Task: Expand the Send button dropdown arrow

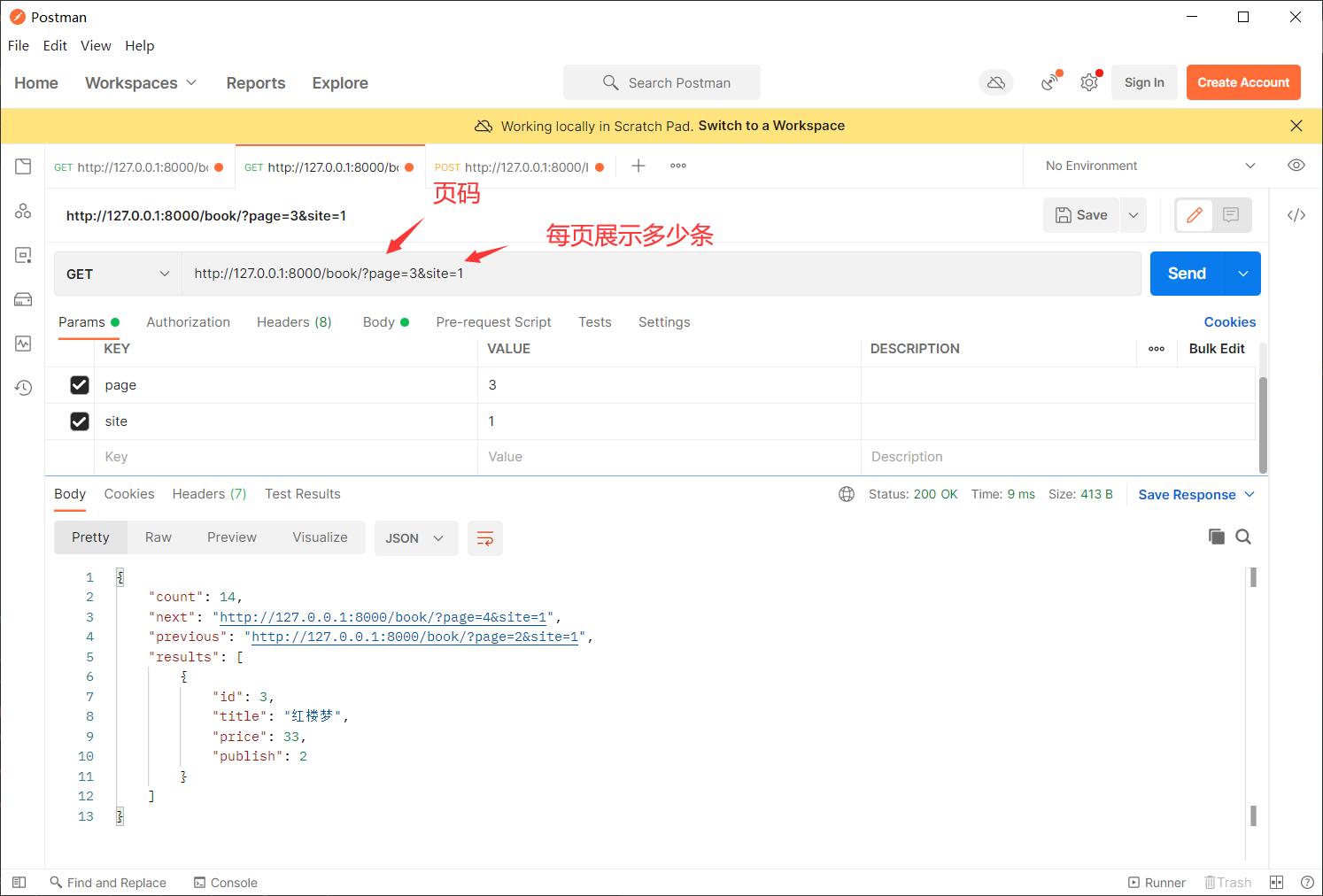Action: click(x=1242, y=274)
